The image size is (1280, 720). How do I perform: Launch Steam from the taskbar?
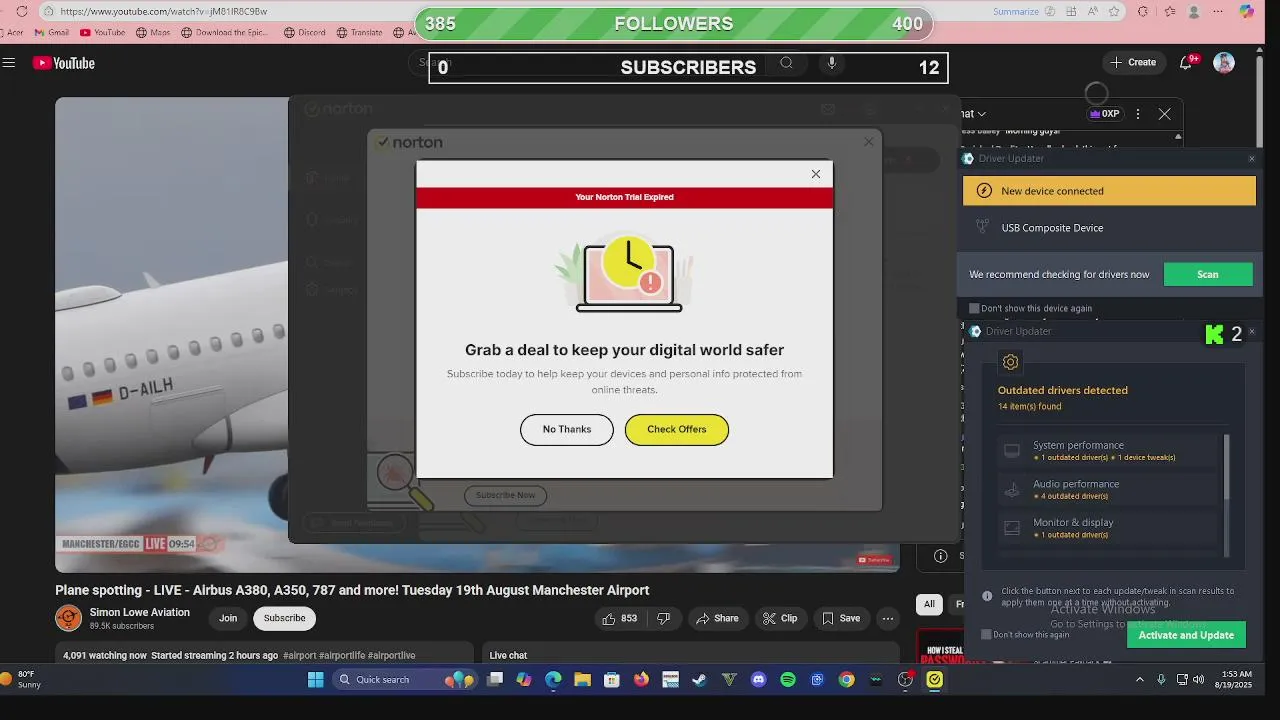tap(700, 680)
